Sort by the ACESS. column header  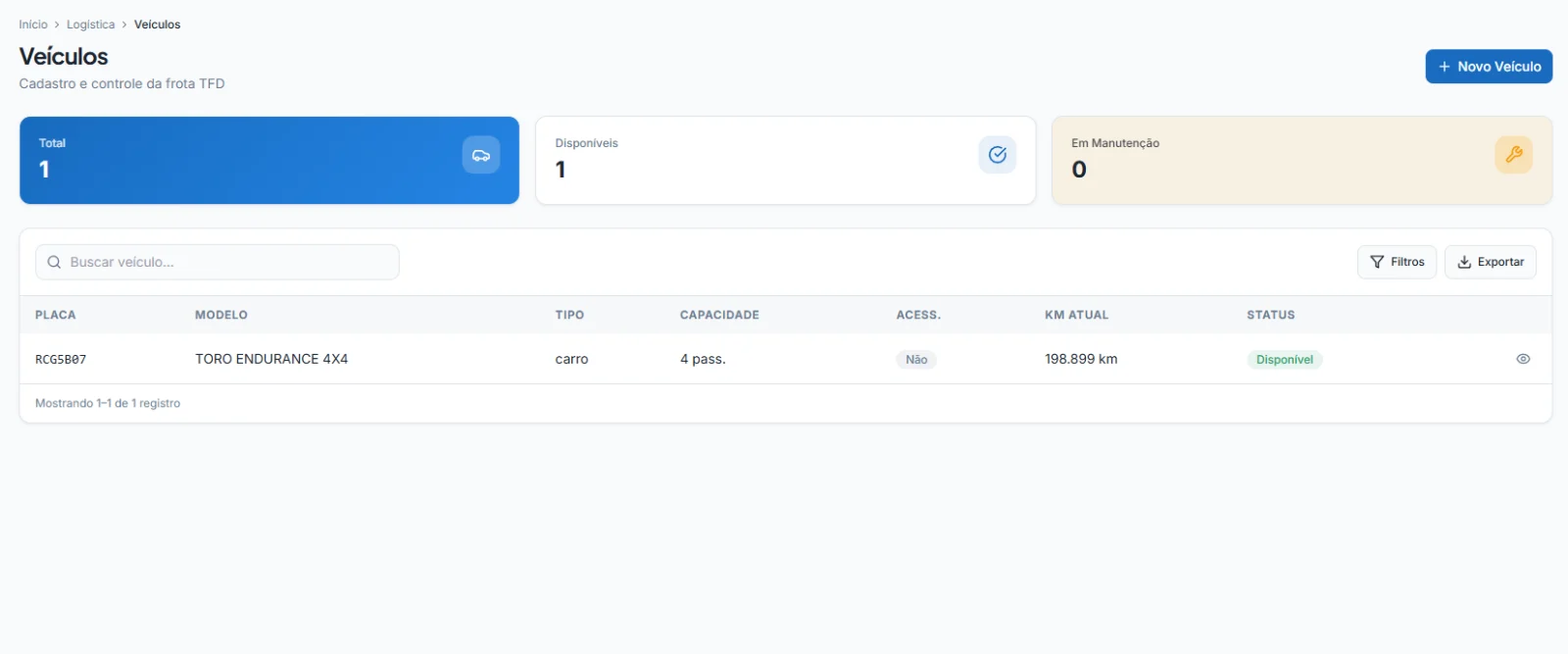coord(918,315)
